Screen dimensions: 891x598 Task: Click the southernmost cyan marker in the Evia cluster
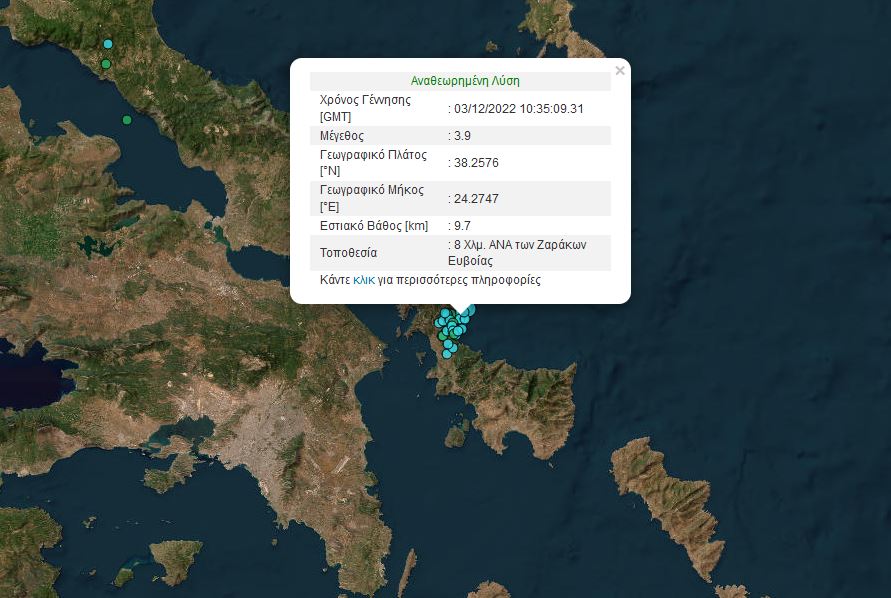tap(448, 354)
